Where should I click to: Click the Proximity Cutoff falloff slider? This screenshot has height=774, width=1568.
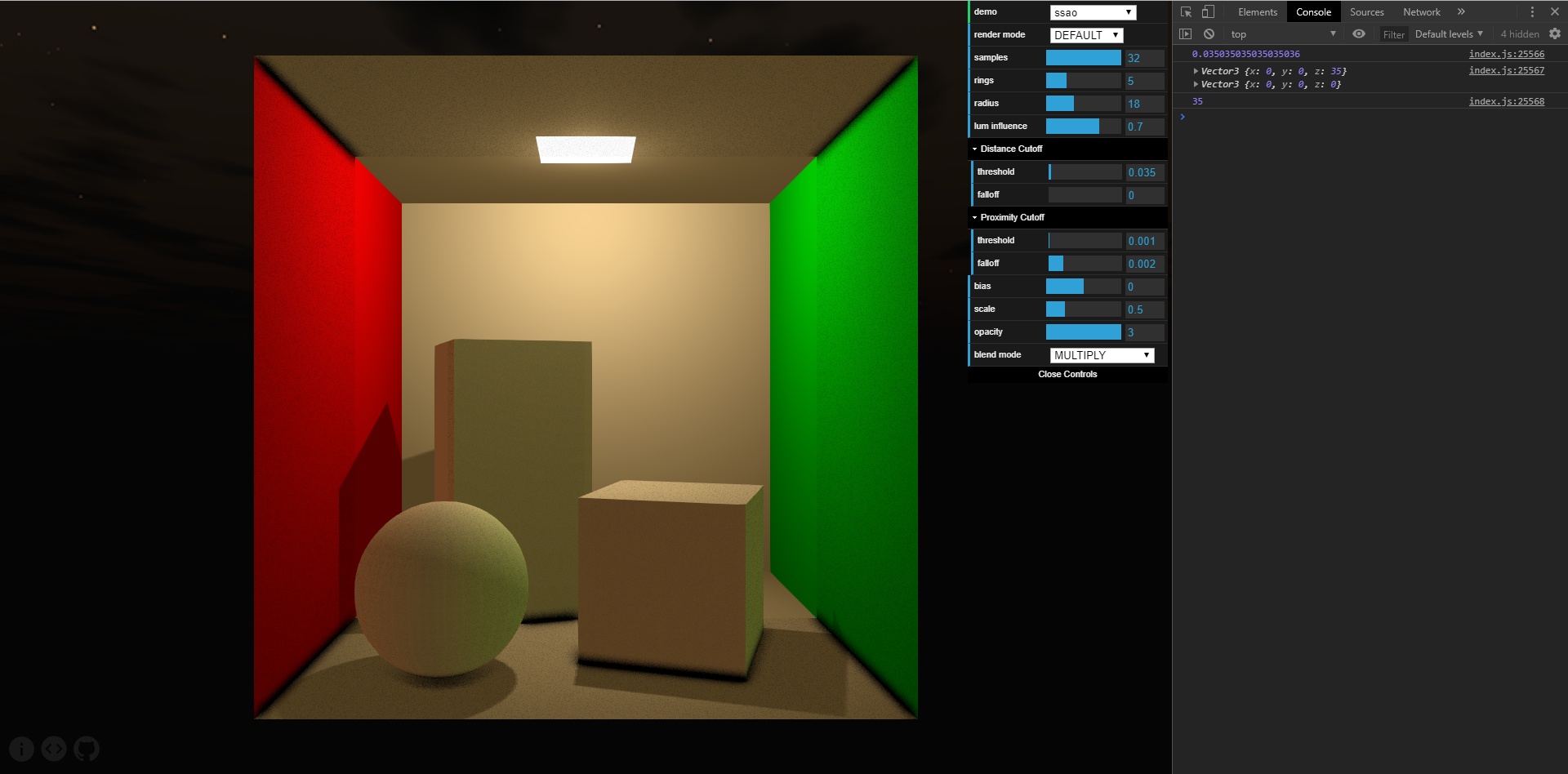pyautogui.click(x=1085, y=263)
